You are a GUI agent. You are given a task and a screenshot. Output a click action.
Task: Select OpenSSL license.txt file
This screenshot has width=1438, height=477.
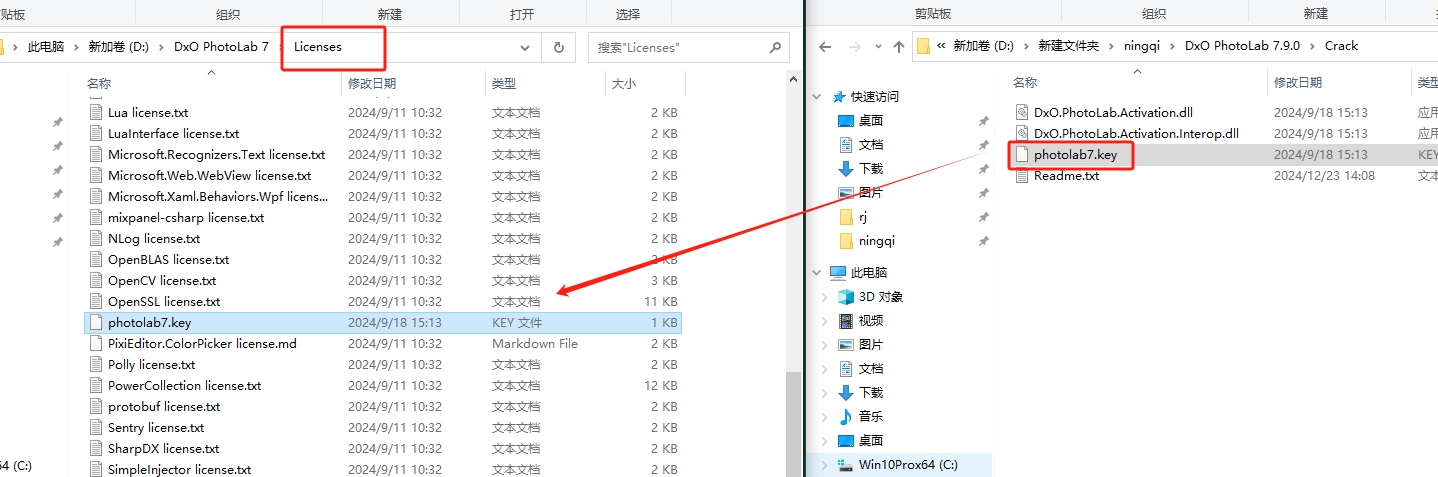(x=164, y=301)
